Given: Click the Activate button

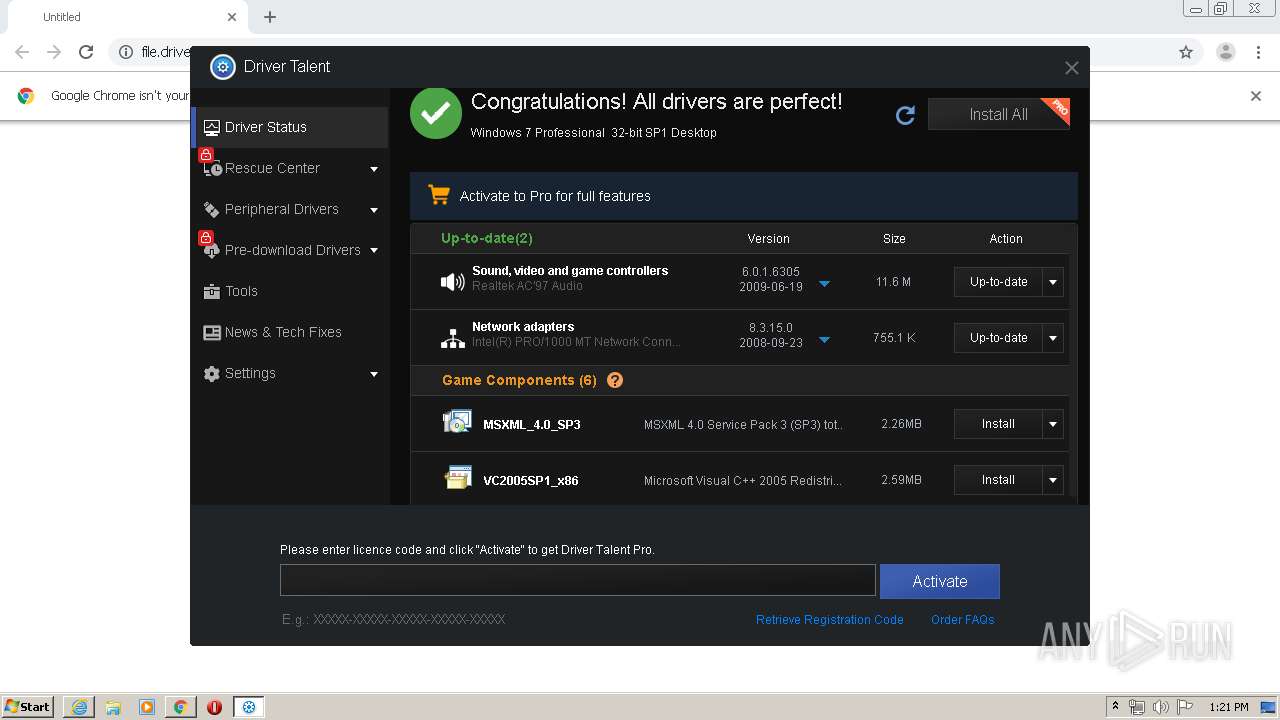Looking at the screenshot, I should (940, 581).
